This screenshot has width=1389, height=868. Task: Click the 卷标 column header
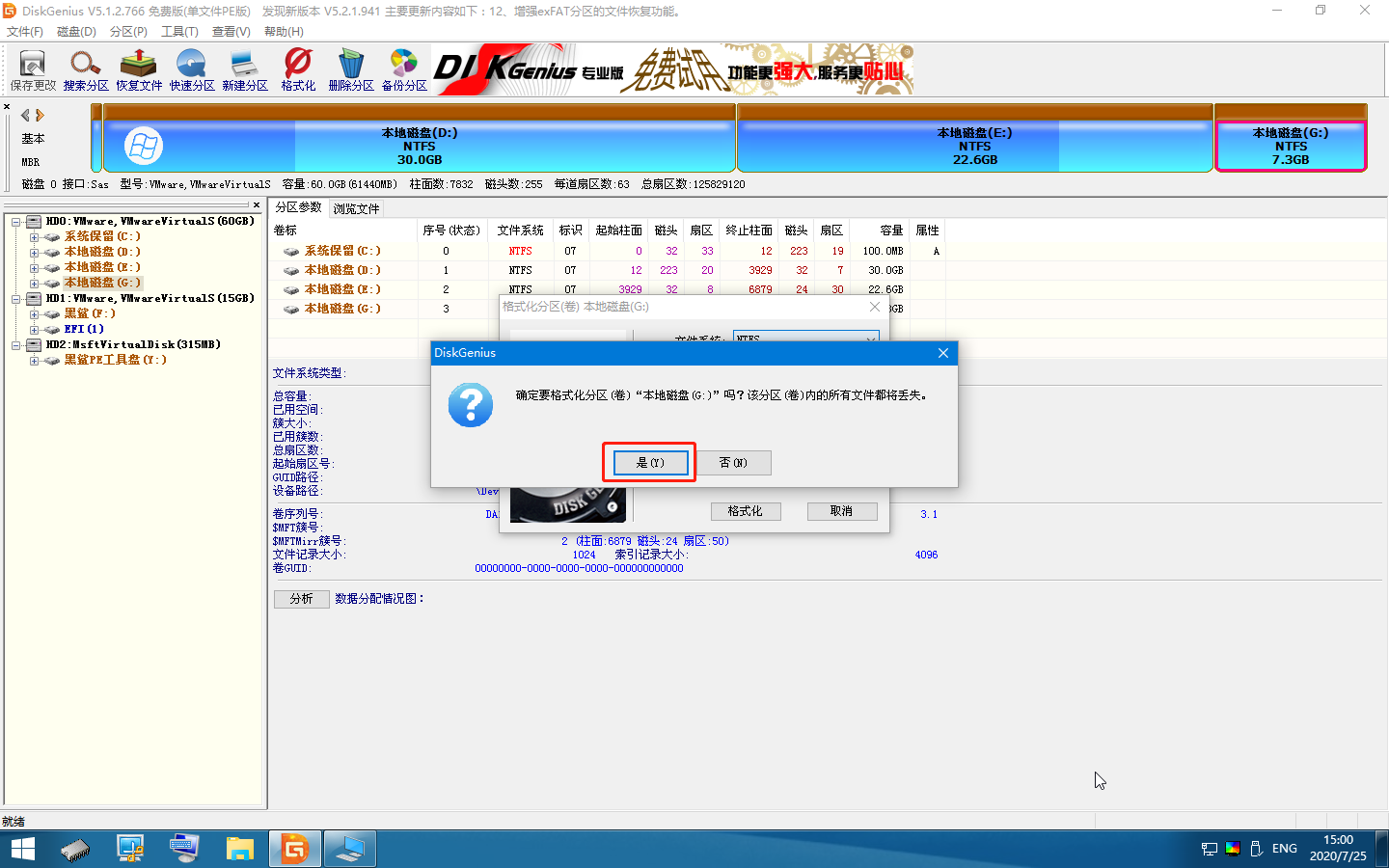coord(344,231)
